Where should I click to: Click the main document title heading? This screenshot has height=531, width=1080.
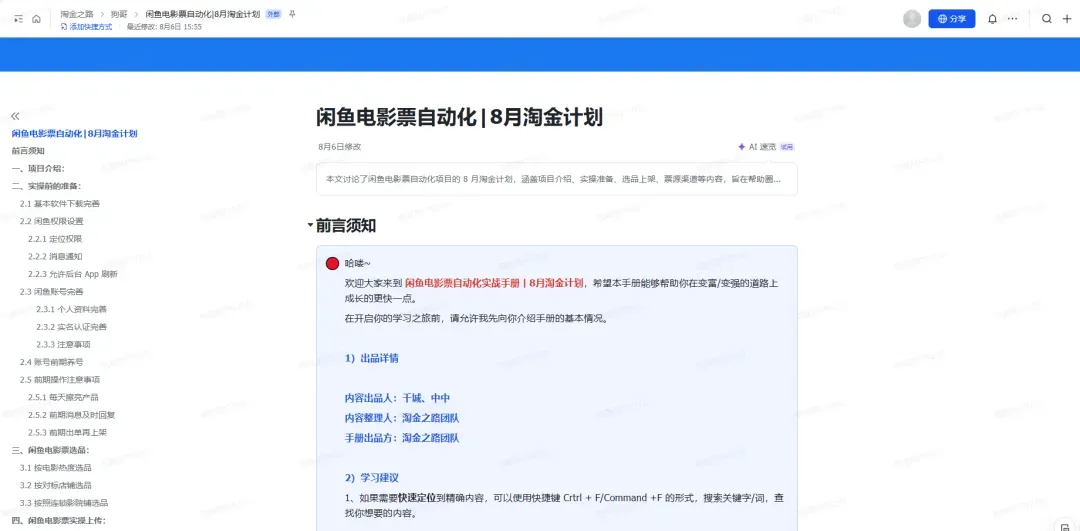coord(459,117)
